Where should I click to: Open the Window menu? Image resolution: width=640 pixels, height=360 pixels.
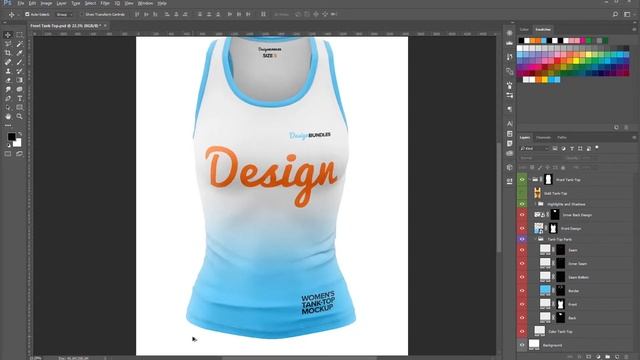145,3
